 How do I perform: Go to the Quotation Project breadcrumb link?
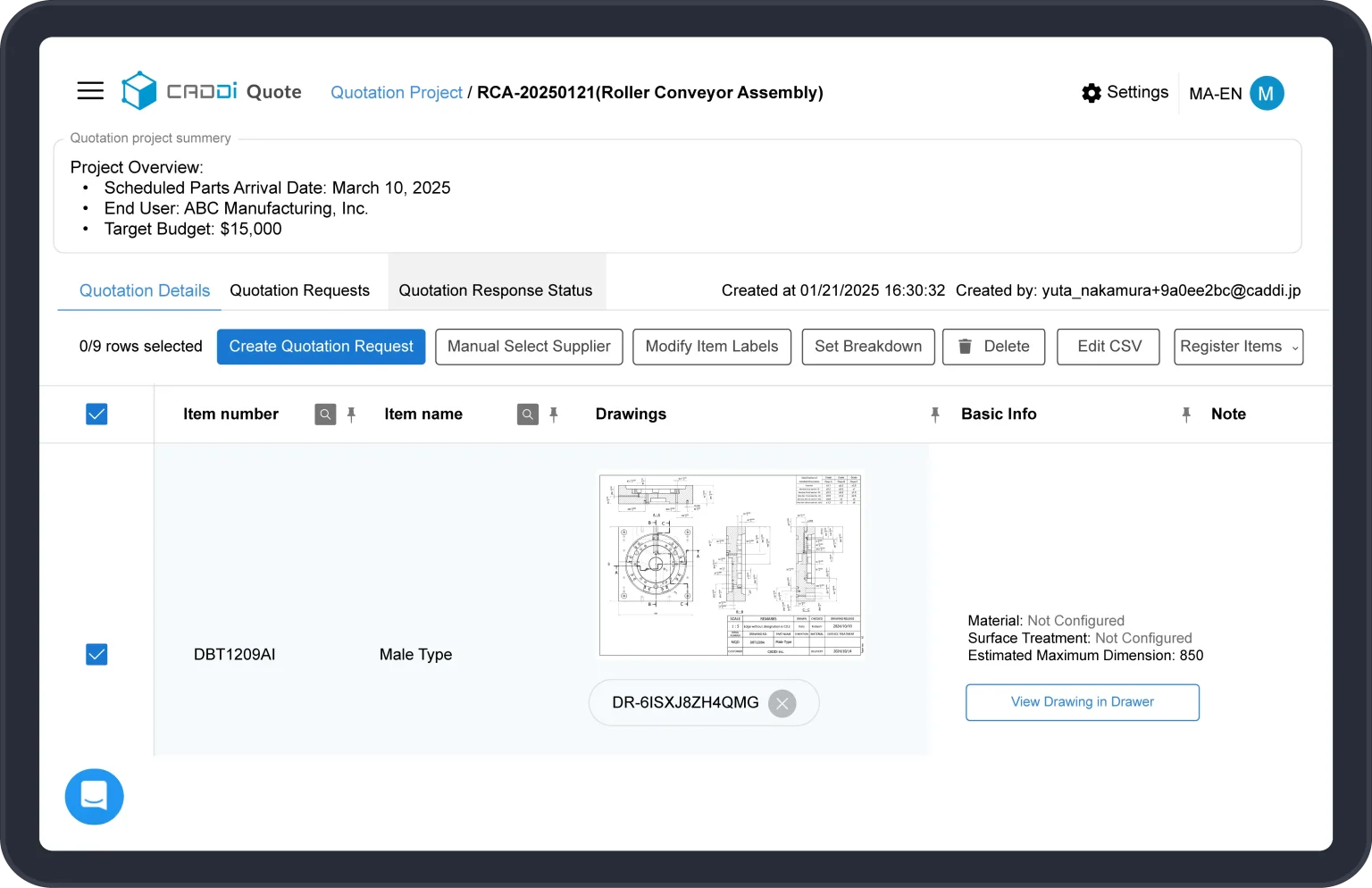point(397,93)
